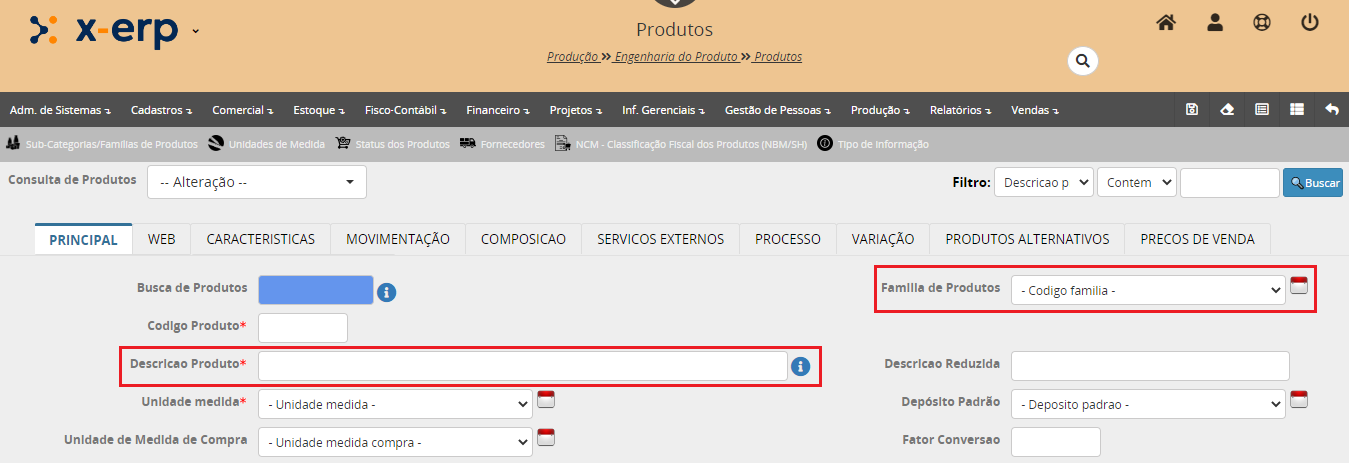This screenshot has width=1349, height=463.
Task: Click the round magnifier search icon
Action: (1082, 61)
